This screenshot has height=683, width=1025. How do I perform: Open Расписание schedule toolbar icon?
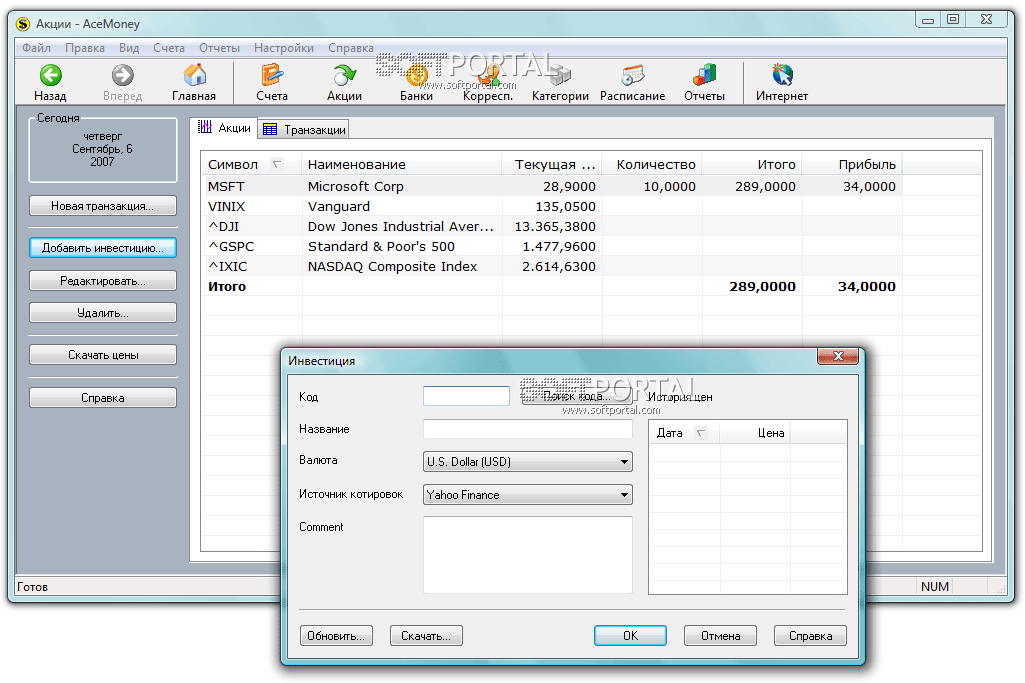tap(632, 76)
